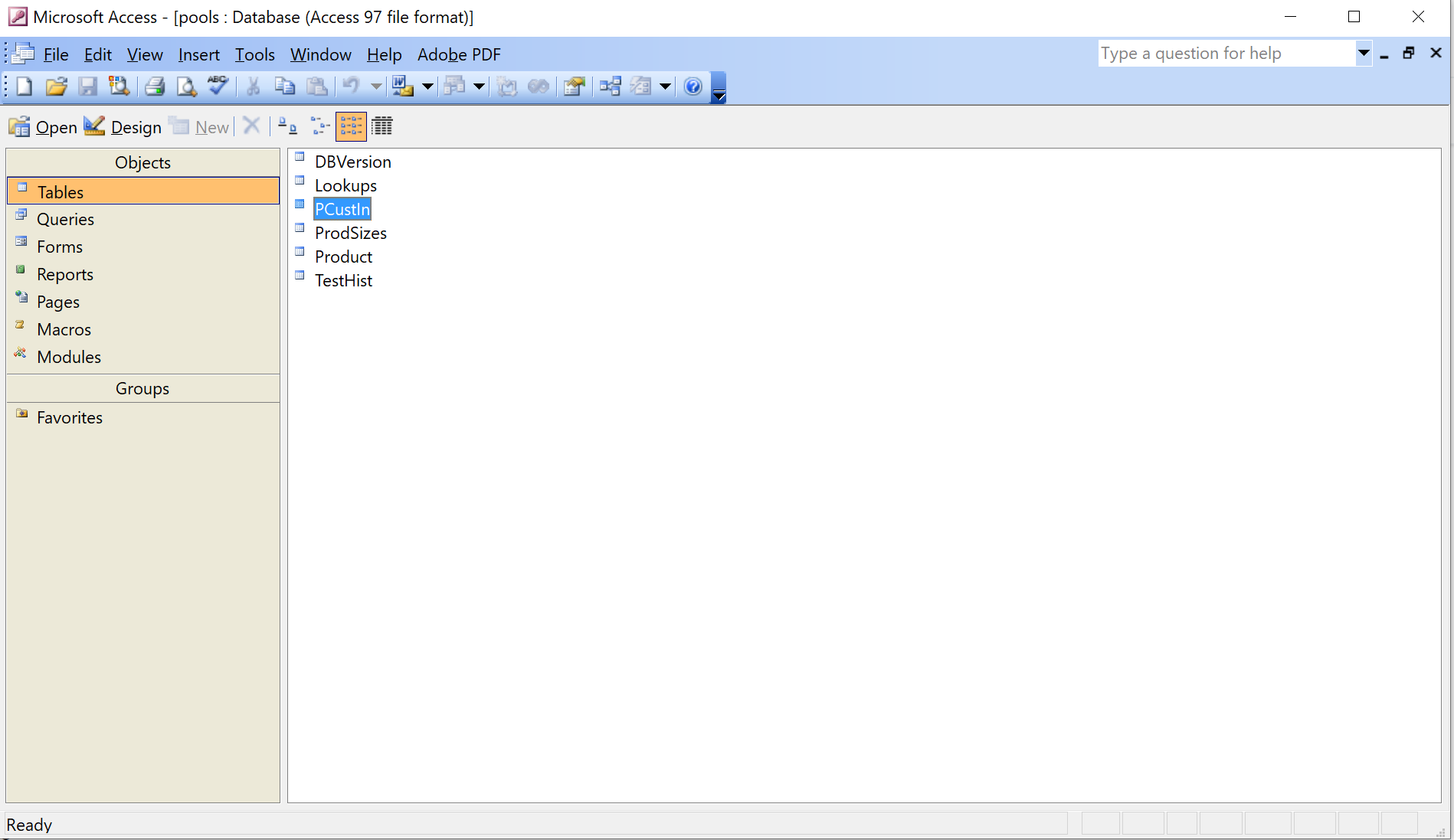Open a database with the folder icon

(56, 87)
